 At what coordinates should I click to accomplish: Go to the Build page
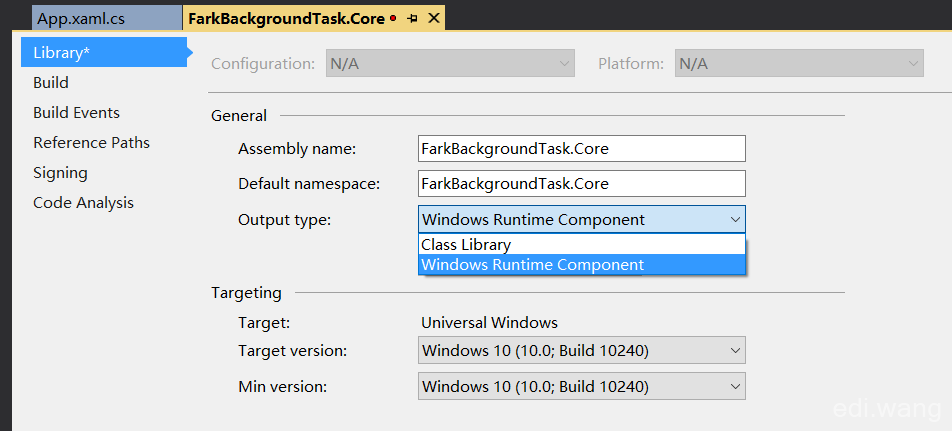[51, 83]
